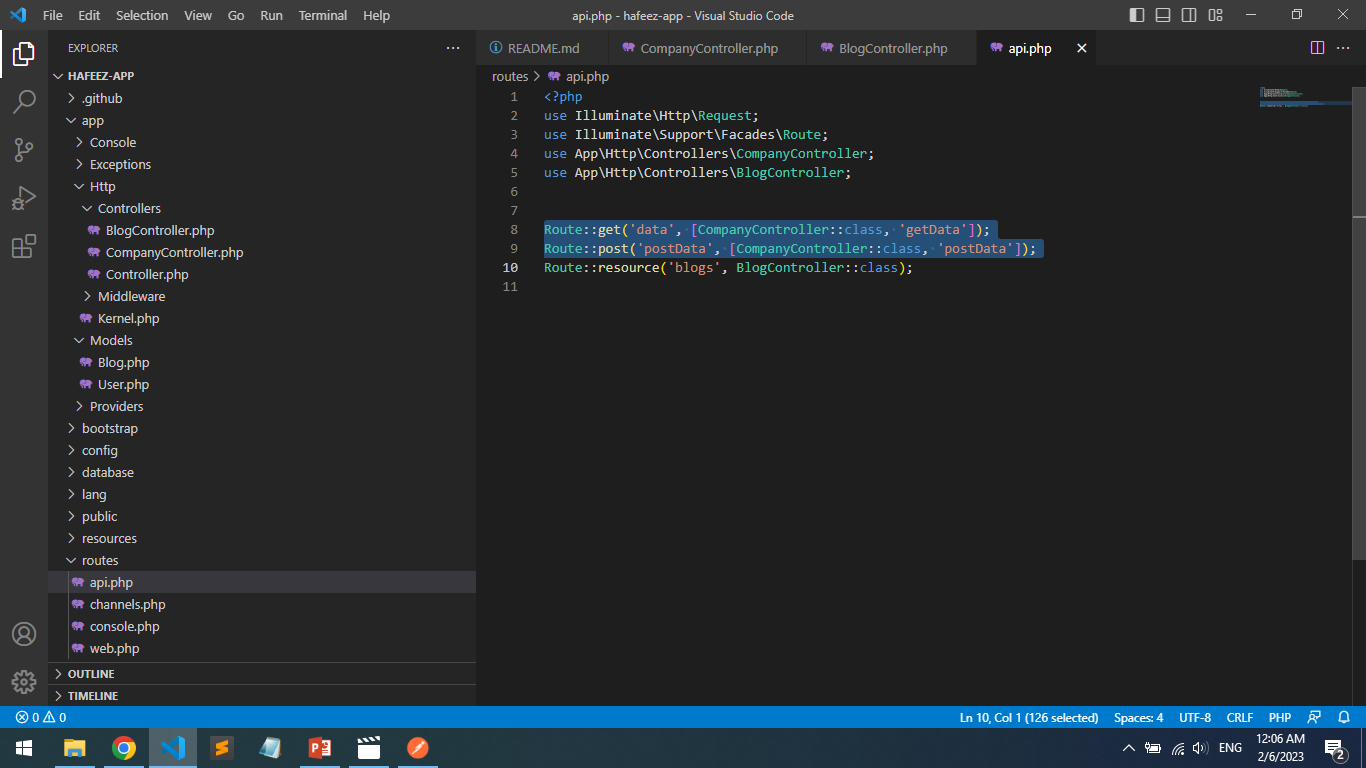Open editor more actions ellipsis
Viewport: 1366px width, 768px height.
(1345, 48)
